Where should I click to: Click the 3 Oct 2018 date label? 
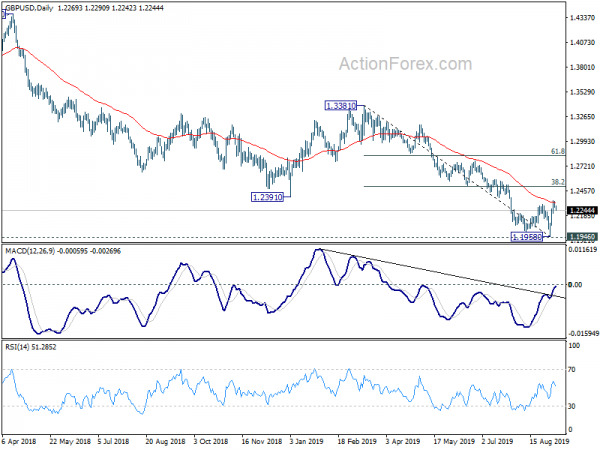coord(211,441)
